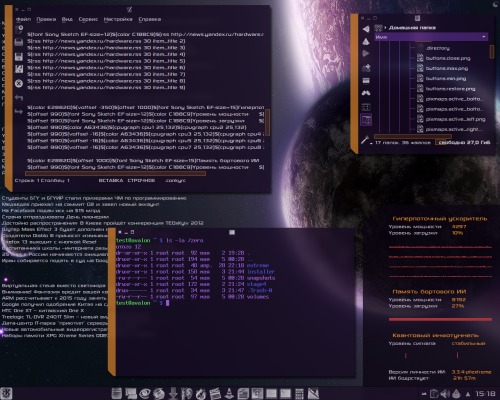Expand breadcrumb arrow before Домашняя папка

(x=385, y=28)
